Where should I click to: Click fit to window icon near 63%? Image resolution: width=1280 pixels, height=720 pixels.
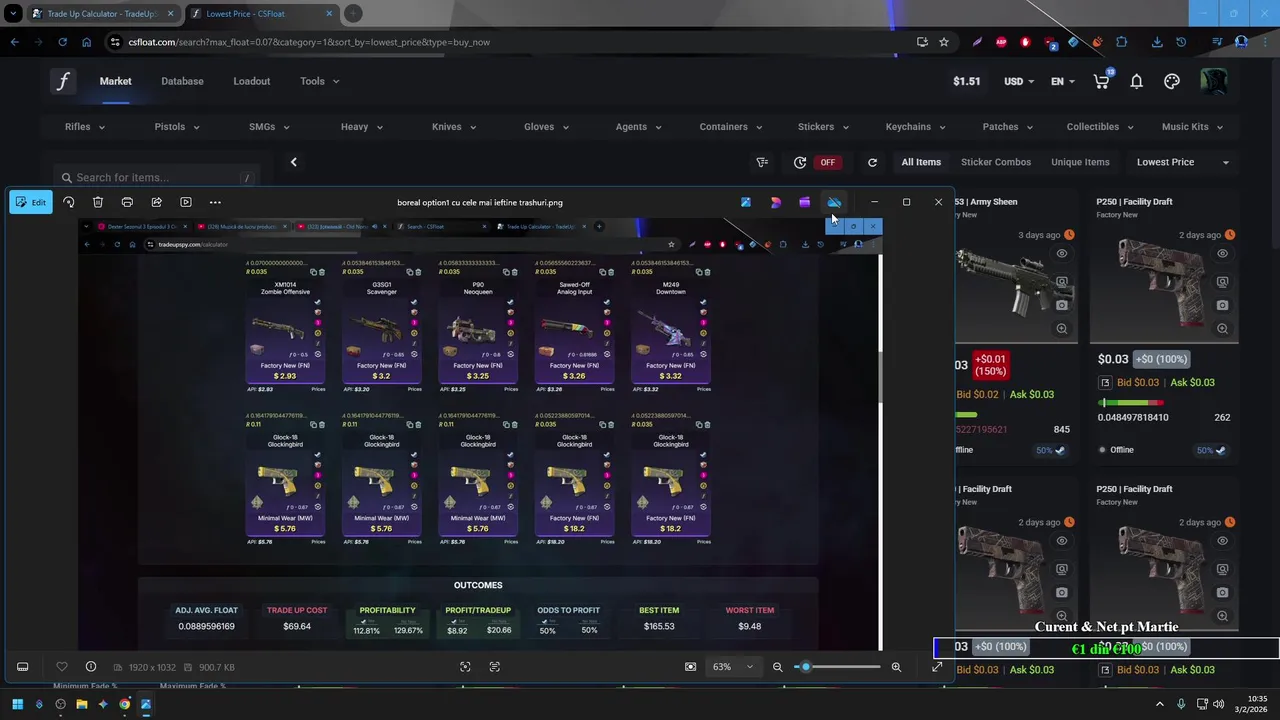[690, 667]
